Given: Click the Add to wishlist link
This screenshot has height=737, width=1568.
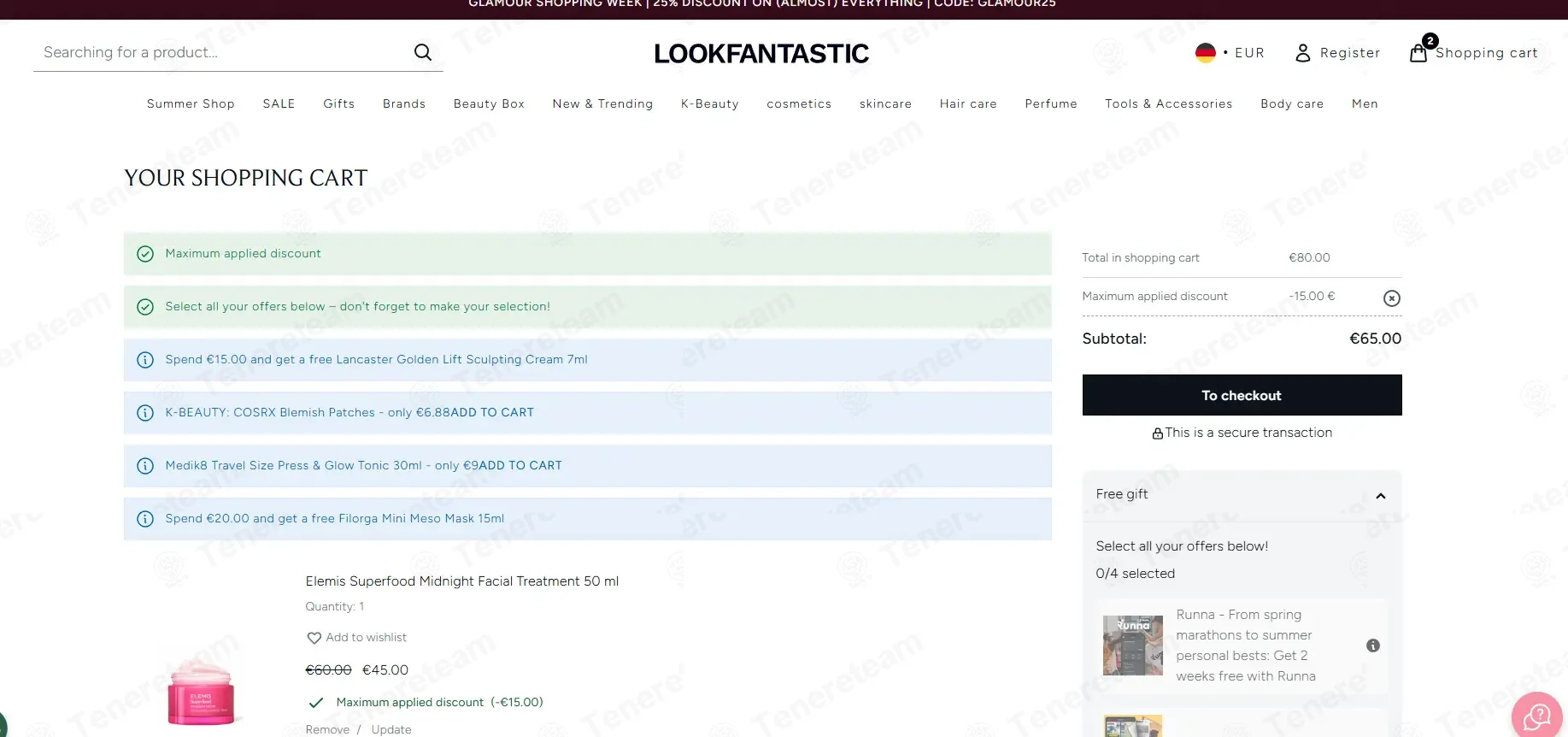Looking at the screenshot, I should [366, 638].
